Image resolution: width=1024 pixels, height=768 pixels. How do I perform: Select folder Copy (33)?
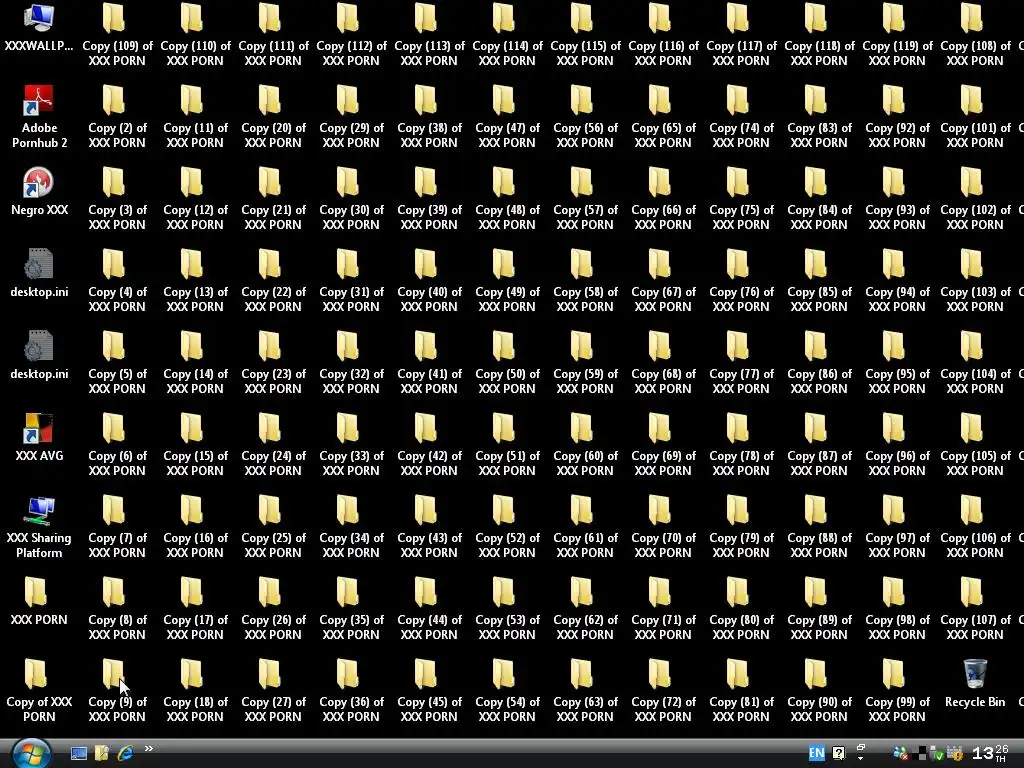351,445
